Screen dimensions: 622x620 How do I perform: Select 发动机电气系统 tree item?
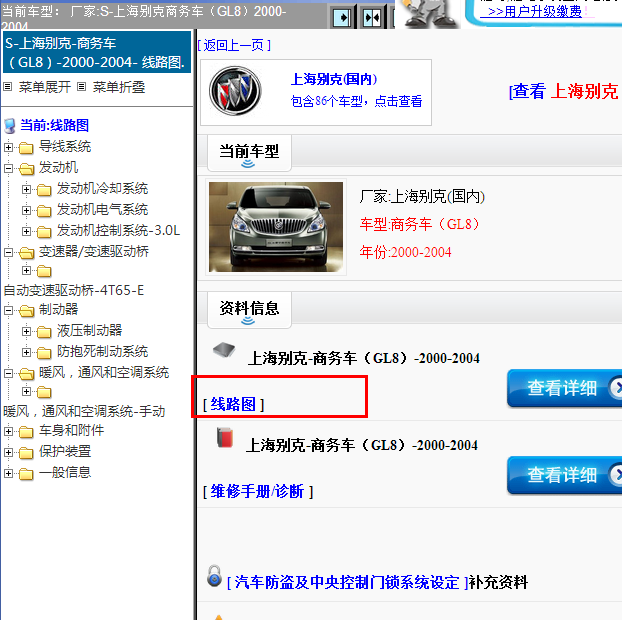point(102,209)
